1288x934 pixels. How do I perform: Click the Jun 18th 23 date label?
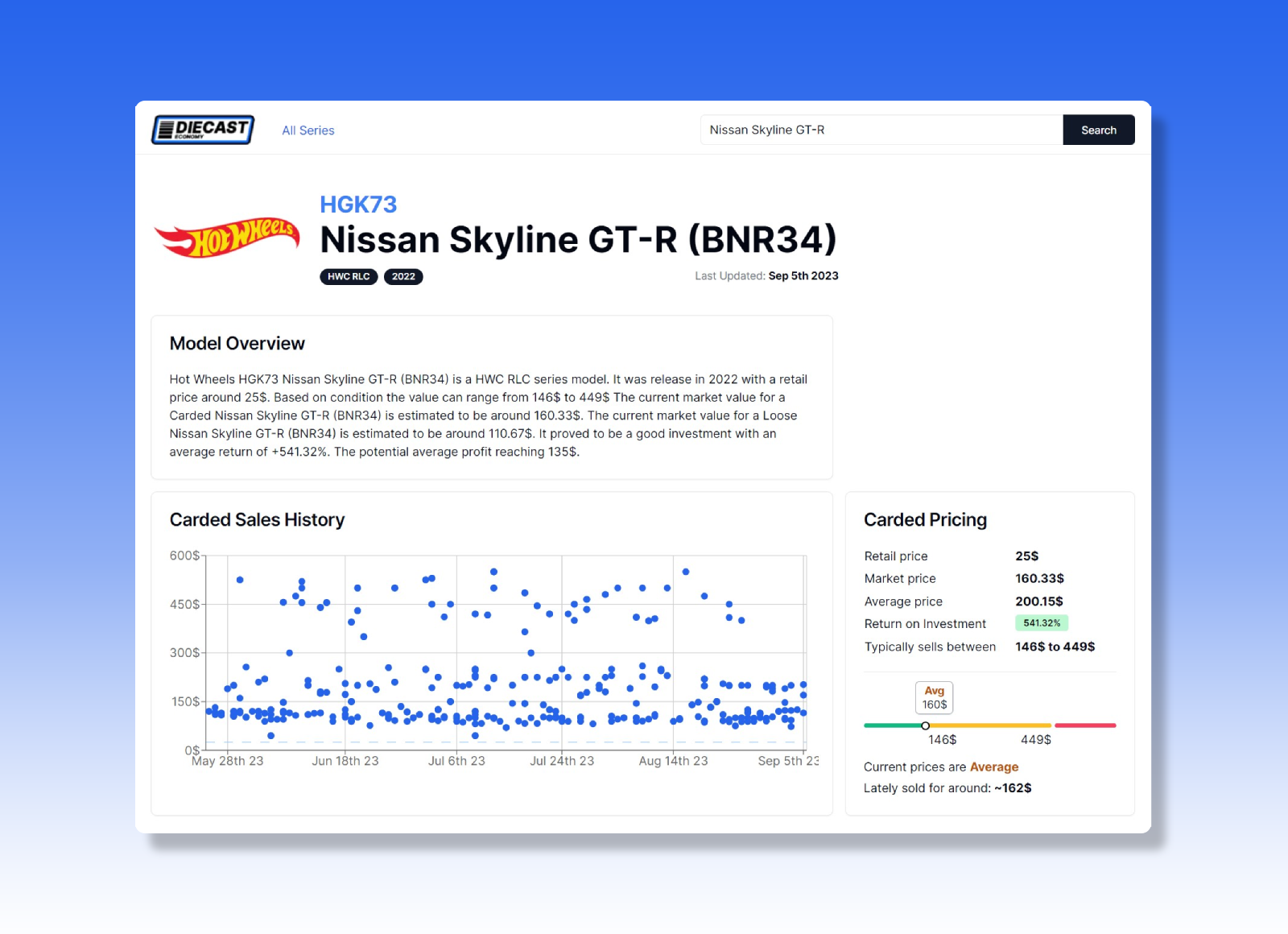click(x=345, y=761)
